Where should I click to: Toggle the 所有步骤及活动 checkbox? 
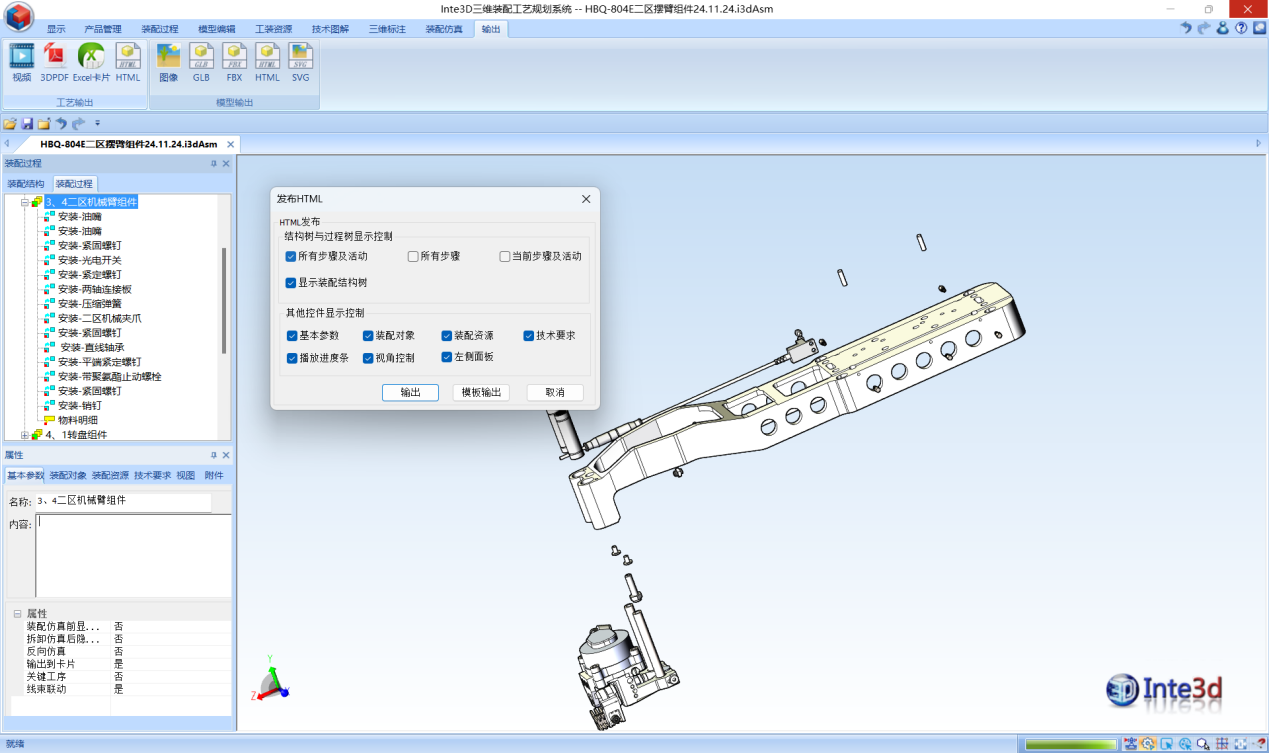click(x=290, y=256)
